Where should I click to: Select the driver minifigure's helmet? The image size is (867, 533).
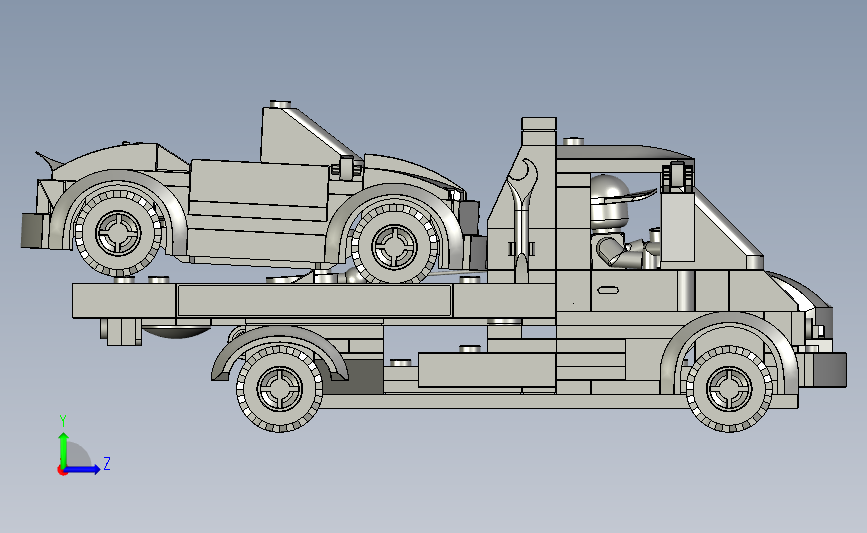click(x=610, y=201)
